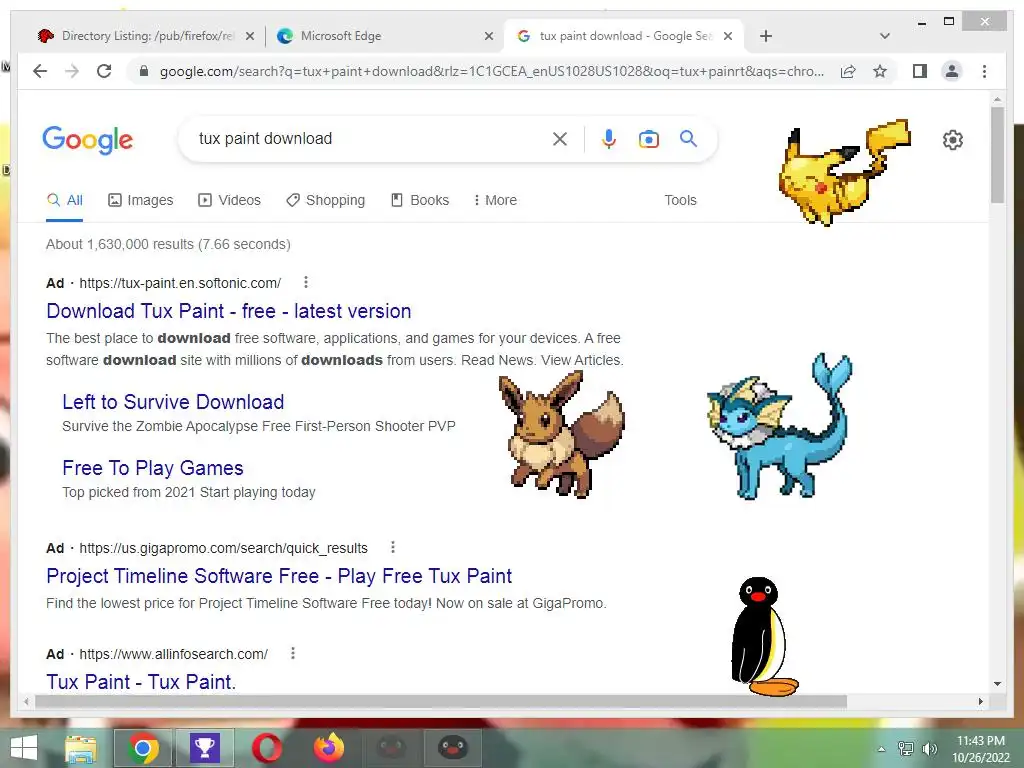Switch to Images results
The width and height of the screenshot is (1024, 768).
pyautogui.click(x=140, y=200)
